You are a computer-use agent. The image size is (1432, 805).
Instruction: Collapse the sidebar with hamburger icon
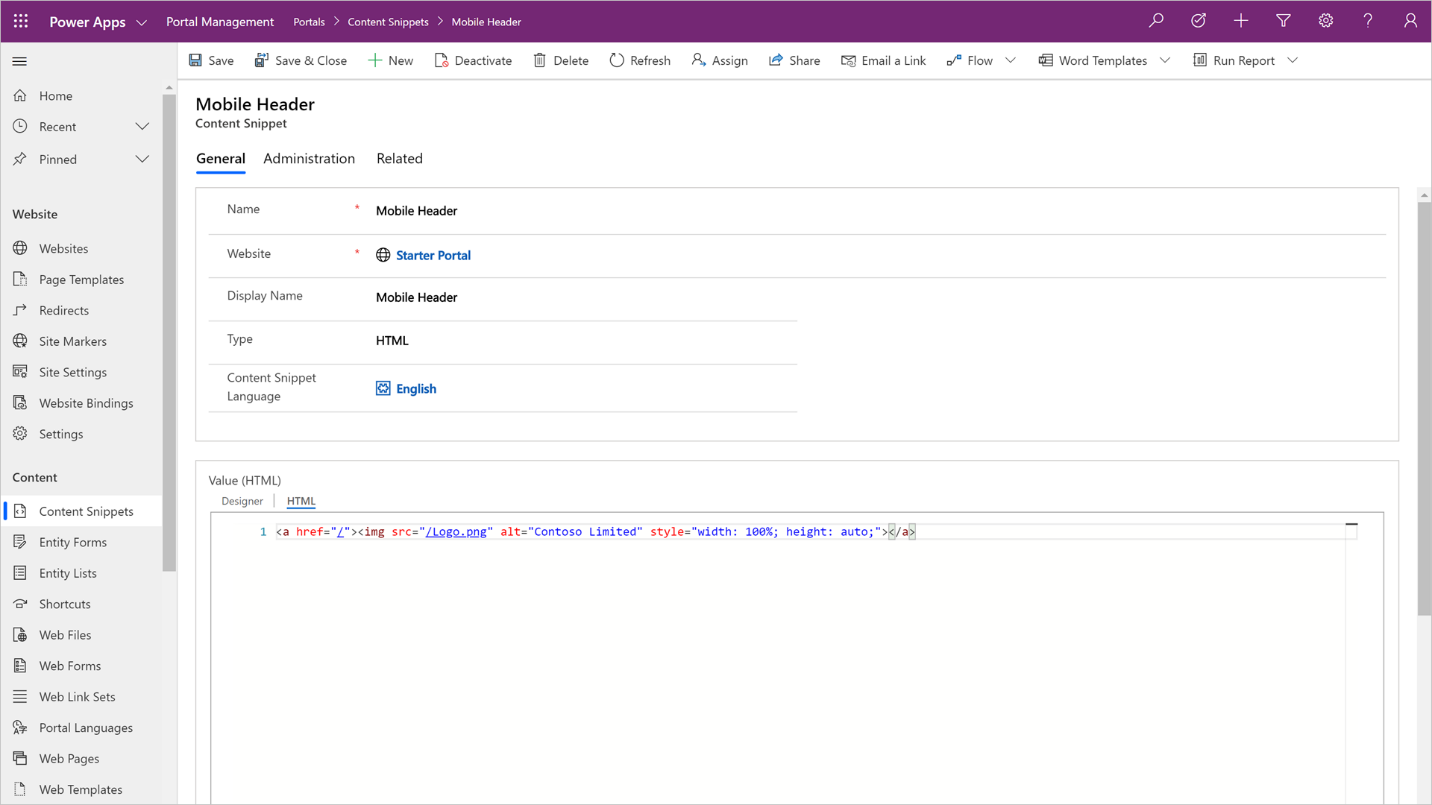tap(19, 61)
